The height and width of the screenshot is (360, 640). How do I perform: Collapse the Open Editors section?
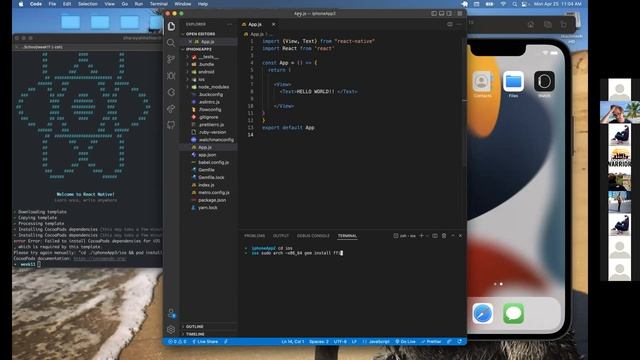click(209, 34)
